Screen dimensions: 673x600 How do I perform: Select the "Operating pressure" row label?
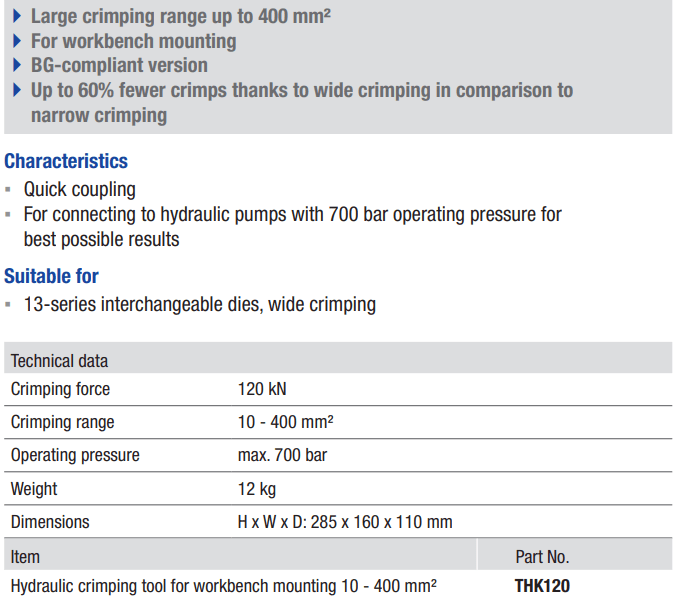(x=75, y=455)
